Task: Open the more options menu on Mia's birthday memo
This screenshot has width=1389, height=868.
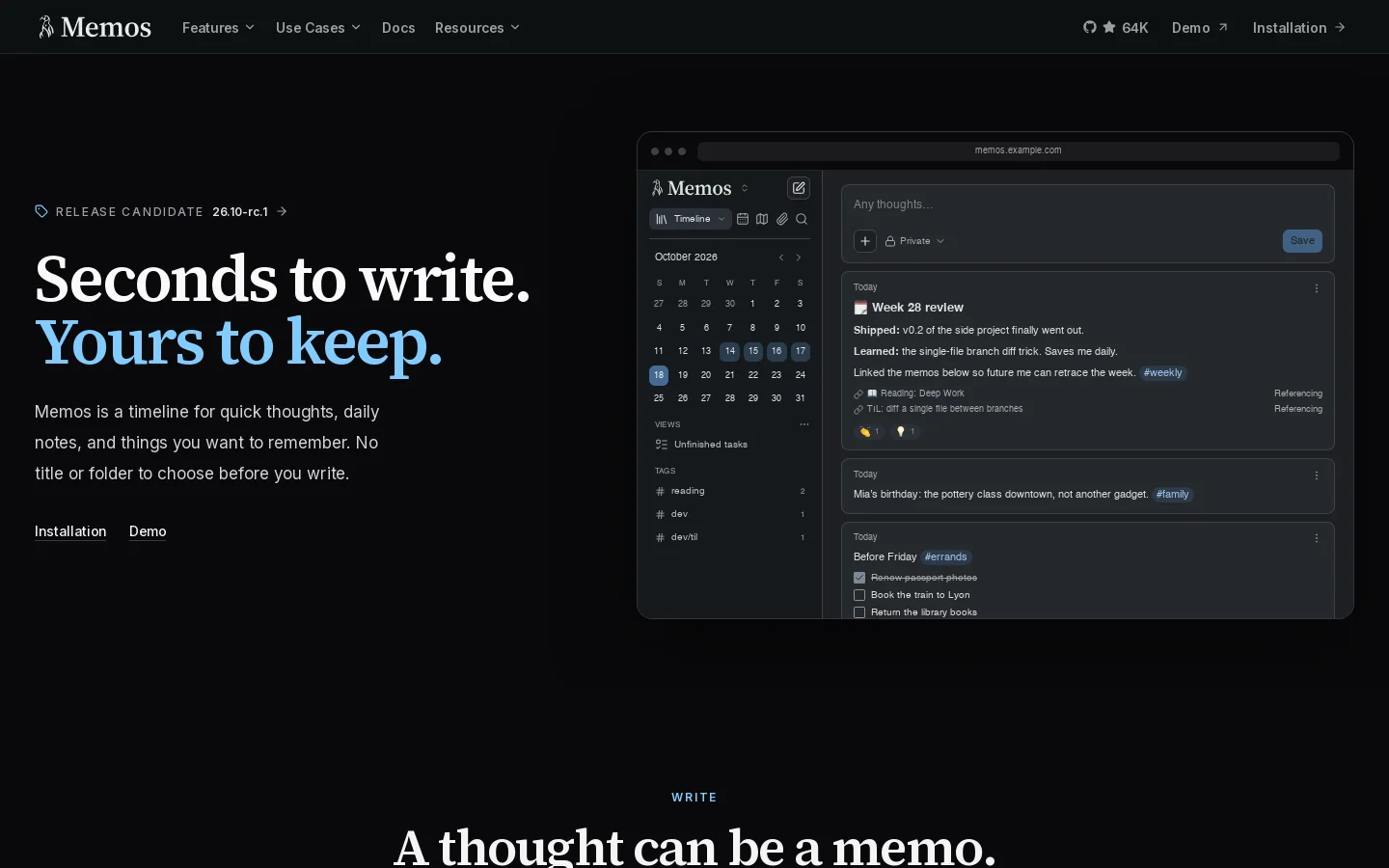Action: click(1317, 475)
